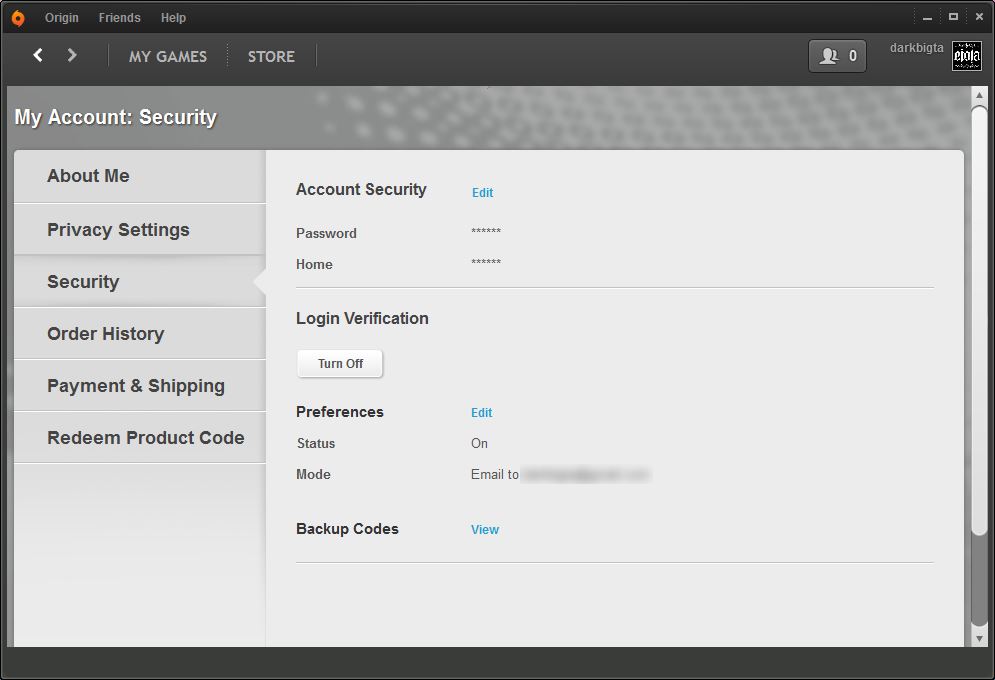This screenshot has height=680, width=995.
Task: Open the Order History section
Action: [105, 334]
